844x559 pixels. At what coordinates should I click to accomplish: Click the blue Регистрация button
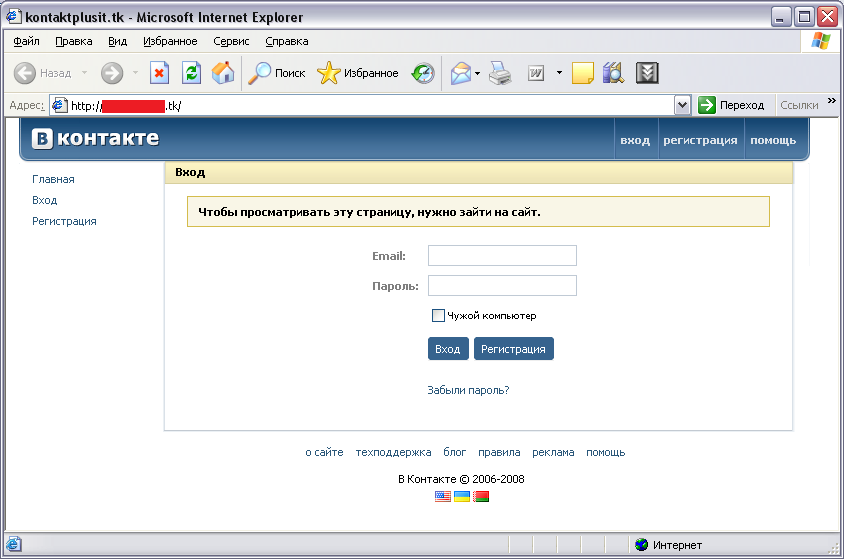click(514, 349)
